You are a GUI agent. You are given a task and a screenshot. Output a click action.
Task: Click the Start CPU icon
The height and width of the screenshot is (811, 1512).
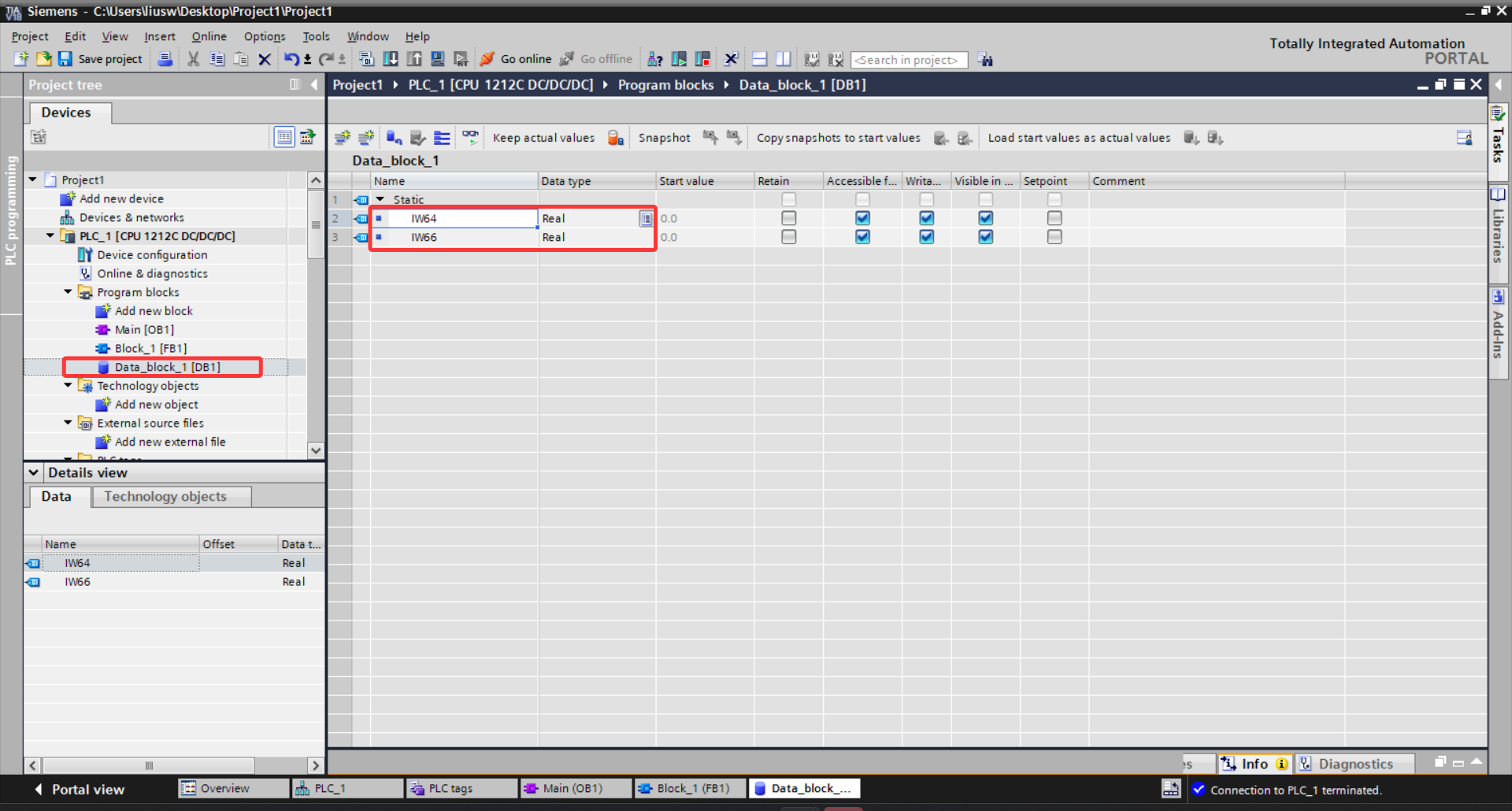(679, 59)
